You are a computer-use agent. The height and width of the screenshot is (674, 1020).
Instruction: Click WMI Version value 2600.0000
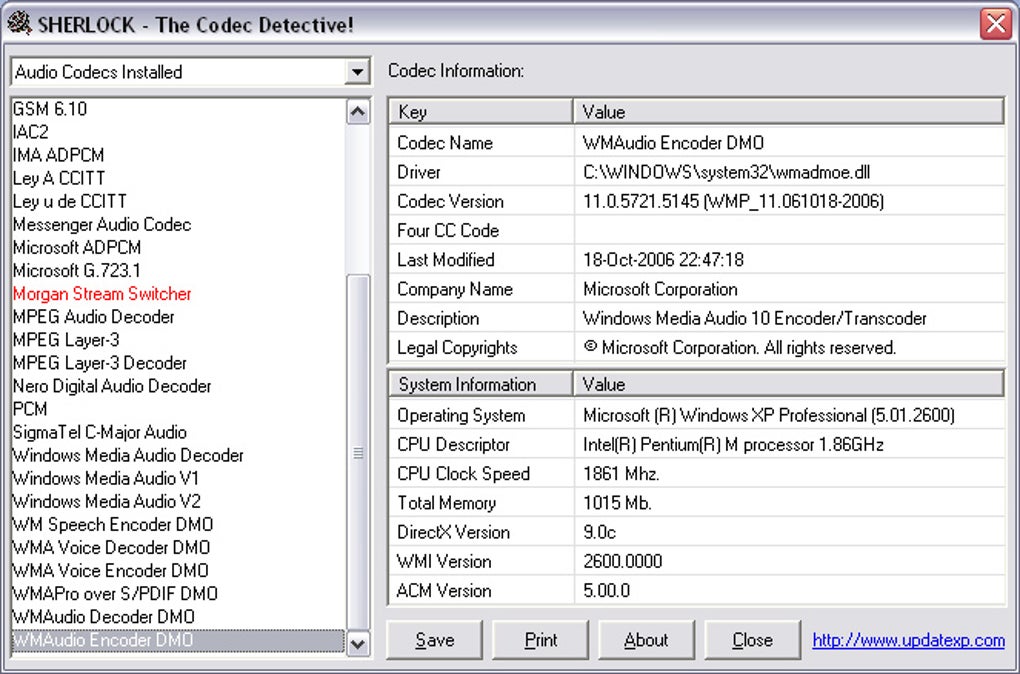tap(623, 561)
